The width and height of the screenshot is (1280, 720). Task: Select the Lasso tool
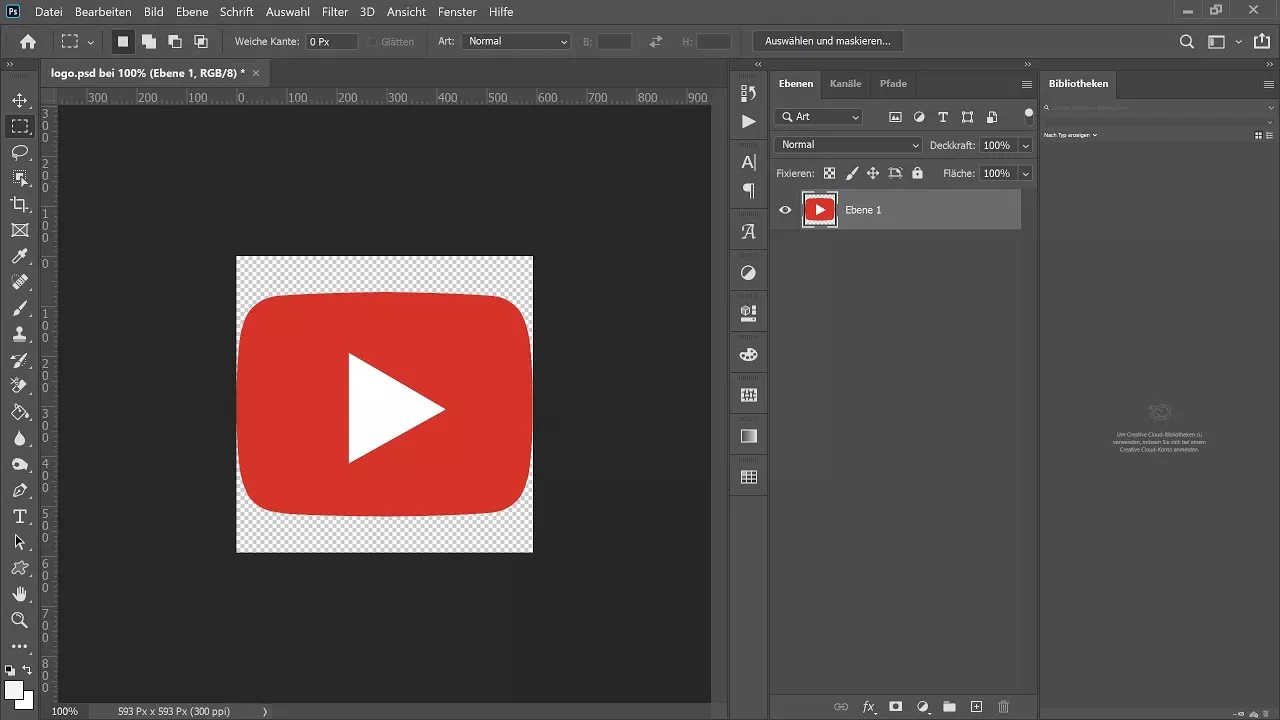(x=20, y=152)
